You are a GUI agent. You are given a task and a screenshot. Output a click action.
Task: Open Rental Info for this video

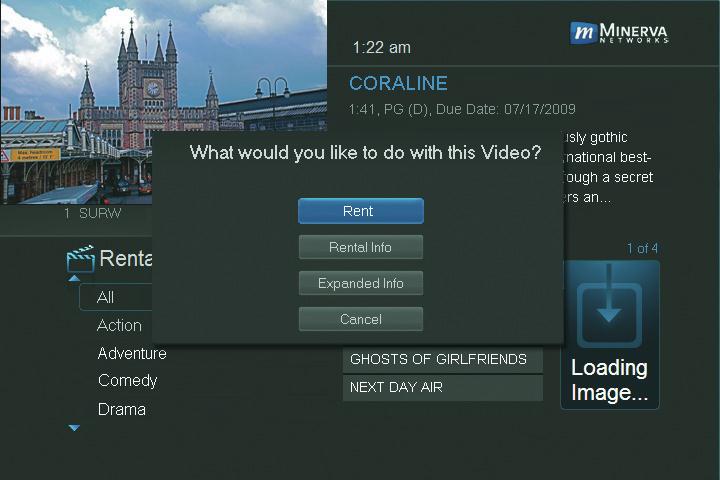360,247
